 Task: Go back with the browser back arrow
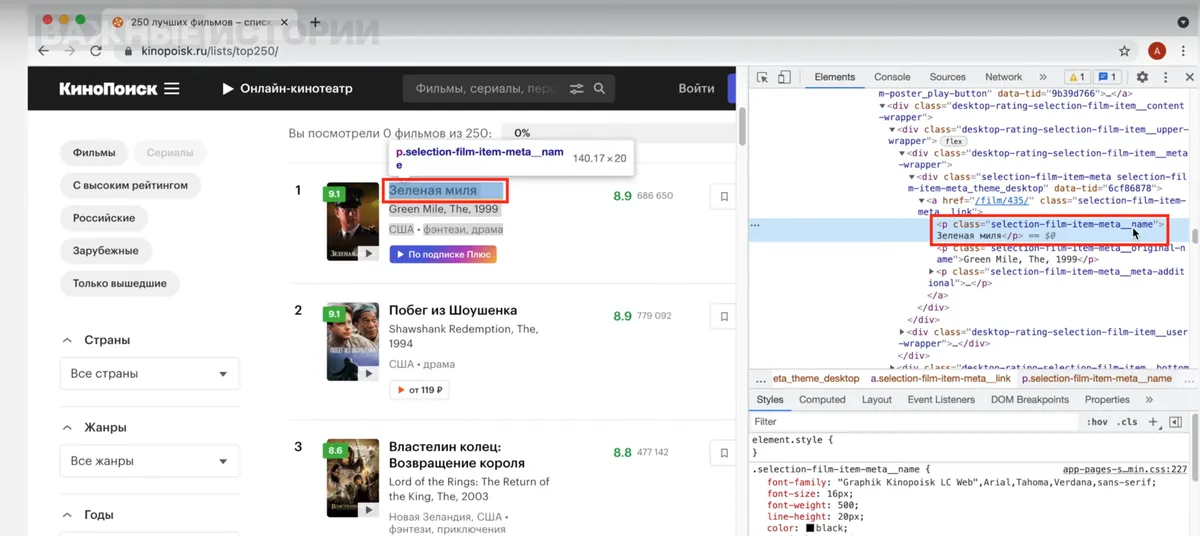coord(44,51)
